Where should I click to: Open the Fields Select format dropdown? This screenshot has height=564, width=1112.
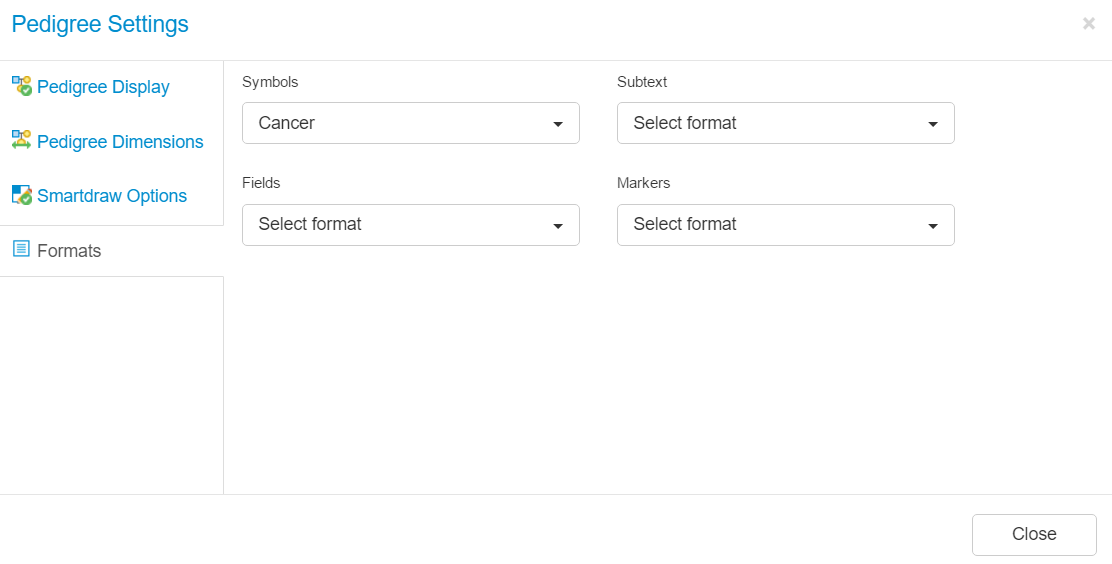411,225
